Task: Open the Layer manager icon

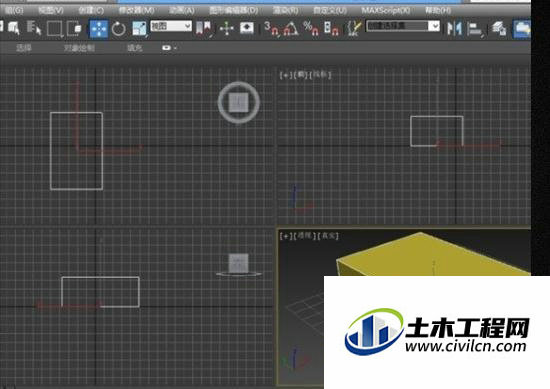Action: (498, 29)
